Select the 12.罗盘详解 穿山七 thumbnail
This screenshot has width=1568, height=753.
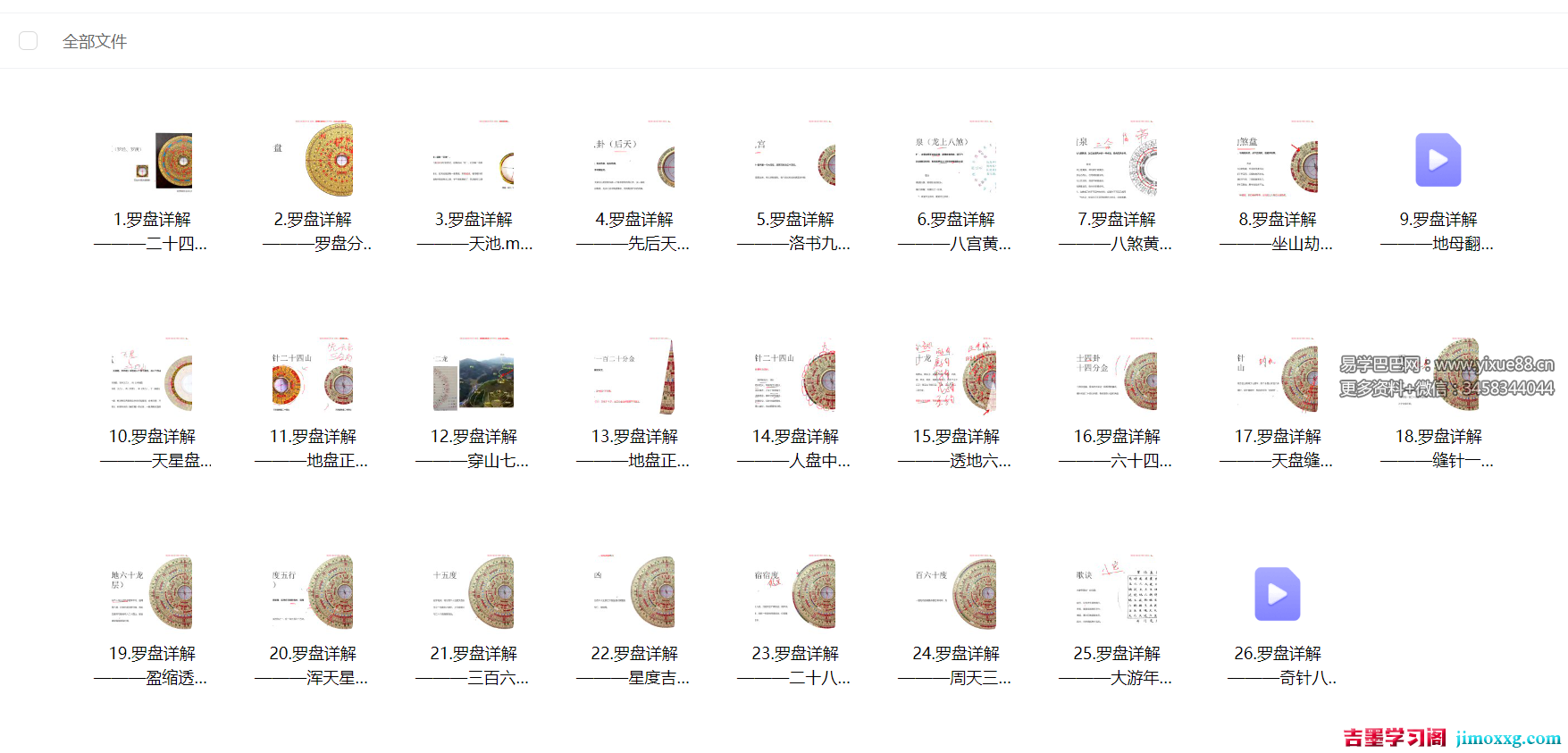coord(474,377)
